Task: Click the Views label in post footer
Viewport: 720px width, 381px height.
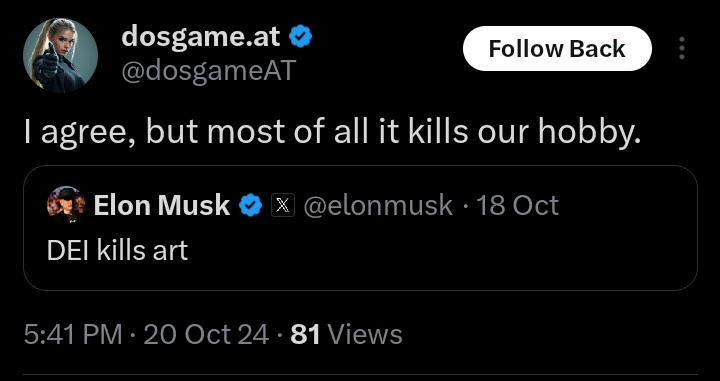Action: [365, 334]
